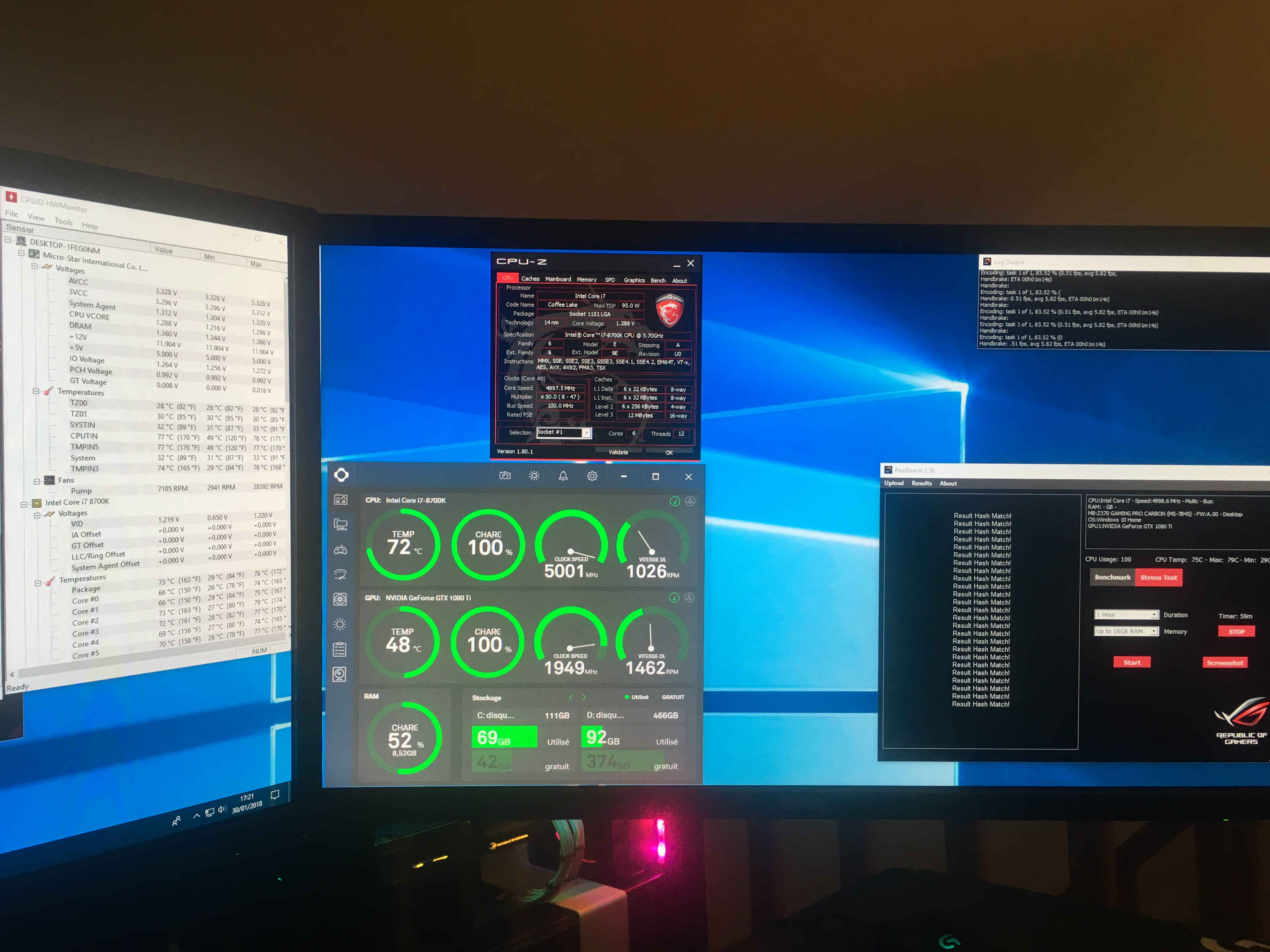Open the fan tuning sidebar icon
The height and width of the screenshot is (952, 1270).
pos(340,599)
